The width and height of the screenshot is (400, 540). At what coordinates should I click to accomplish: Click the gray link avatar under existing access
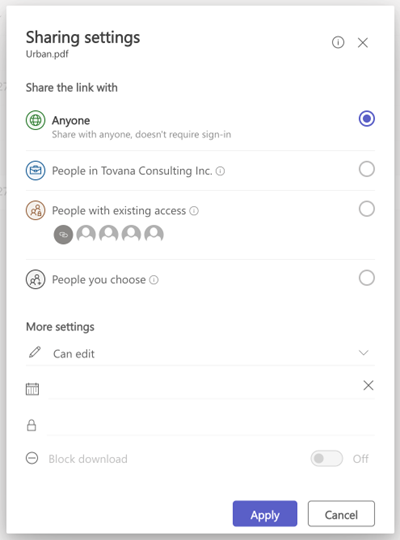point(63,235)
